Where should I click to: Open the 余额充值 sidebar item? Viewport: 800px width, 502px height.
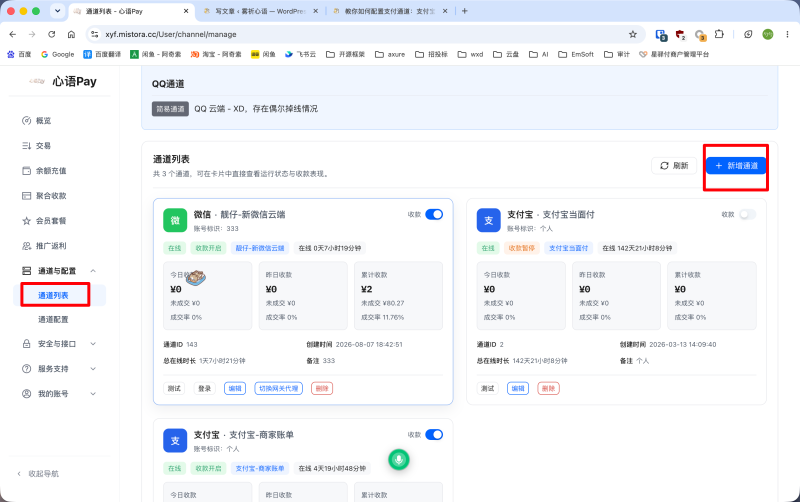[x=44, y=170]
